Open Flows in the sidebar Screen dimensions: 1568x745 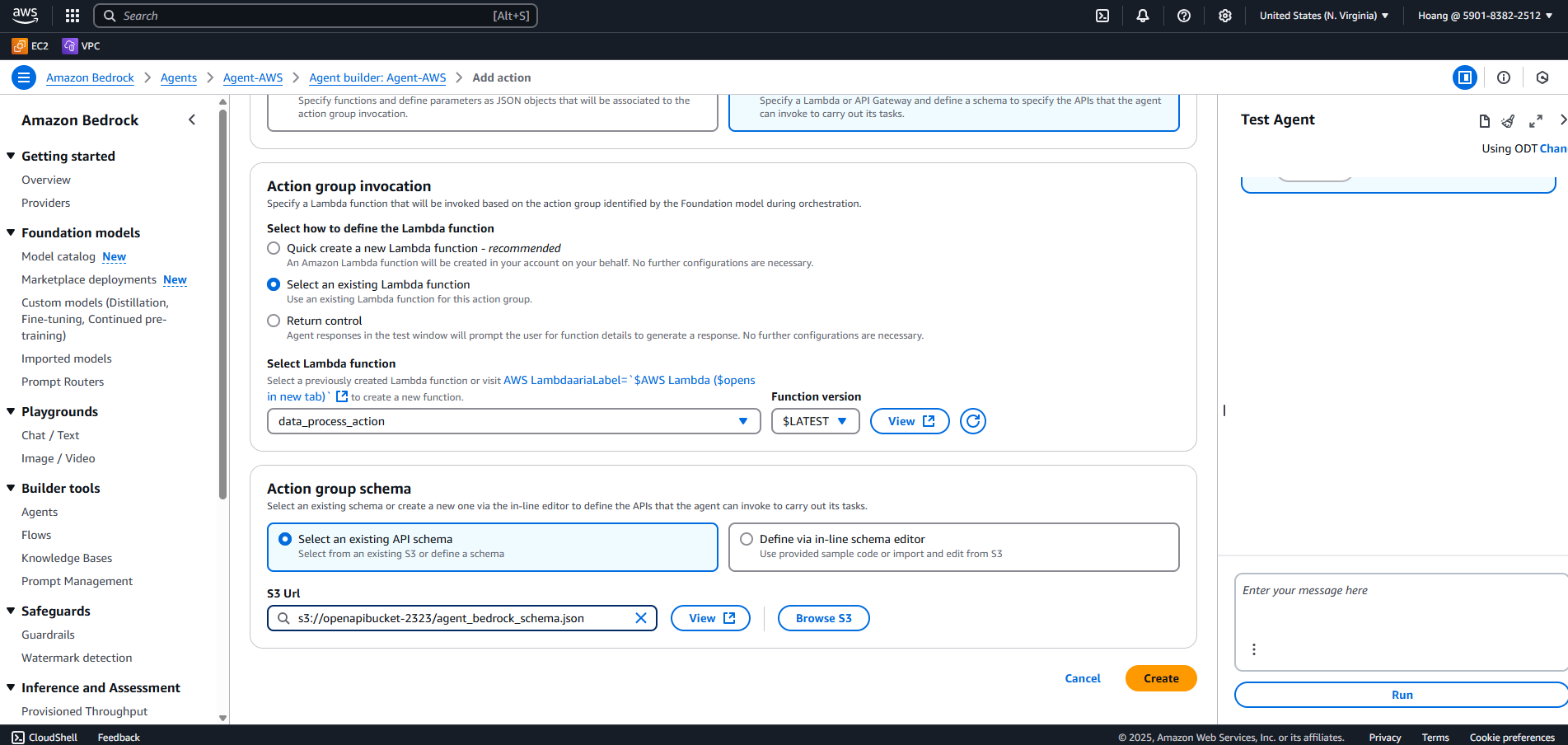point(36,535)
